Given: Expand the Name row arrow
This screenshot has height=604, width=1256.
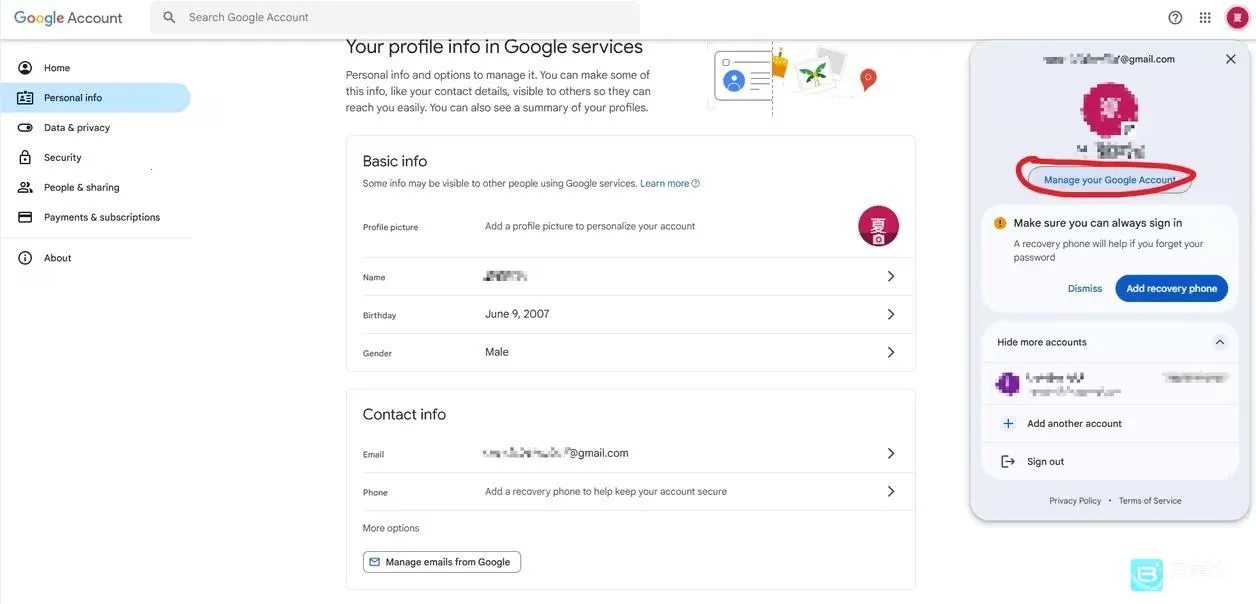Looking at the screenshot, I should point(891,277).
